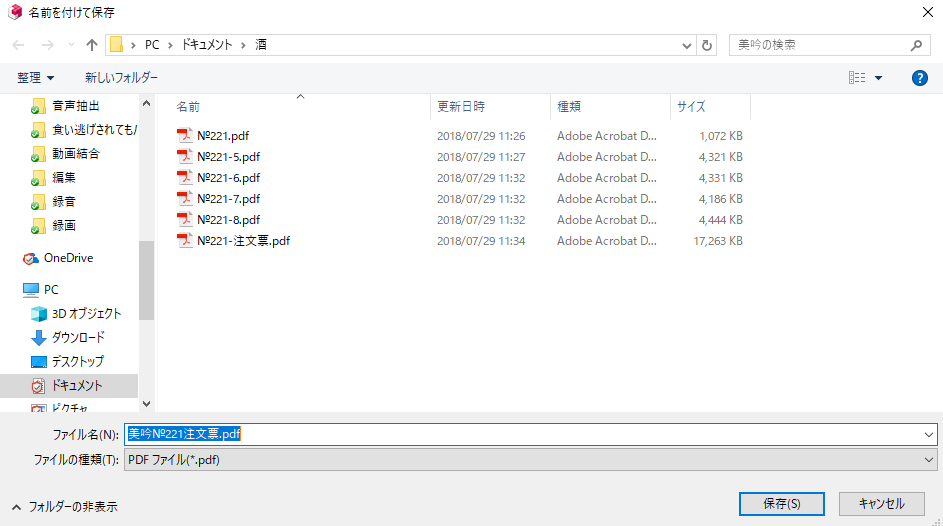Image resolution: width=943 pixels, height=526 pixels.
Task: Select file №221-5.pdf
Action: 229,157
